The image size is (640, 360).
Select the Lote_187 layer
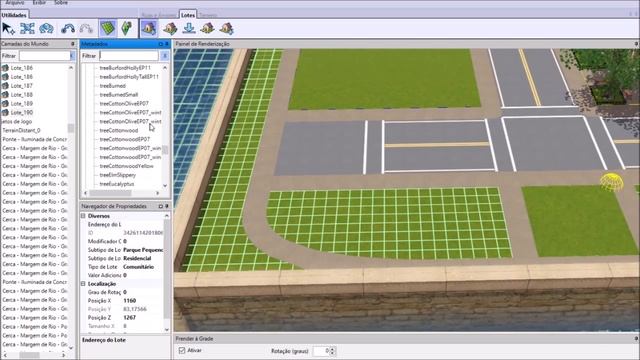tap(22, 86)
